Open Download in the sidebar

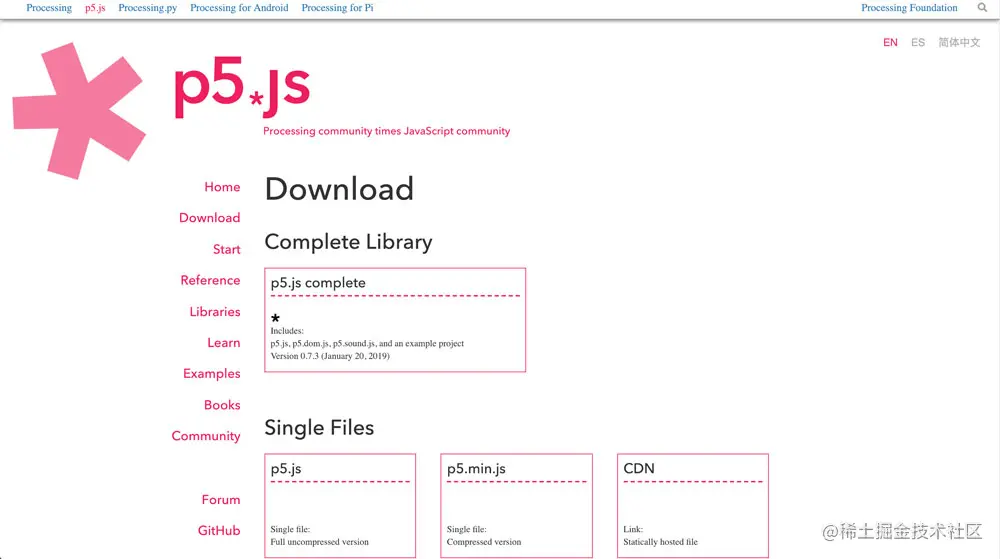209,218
